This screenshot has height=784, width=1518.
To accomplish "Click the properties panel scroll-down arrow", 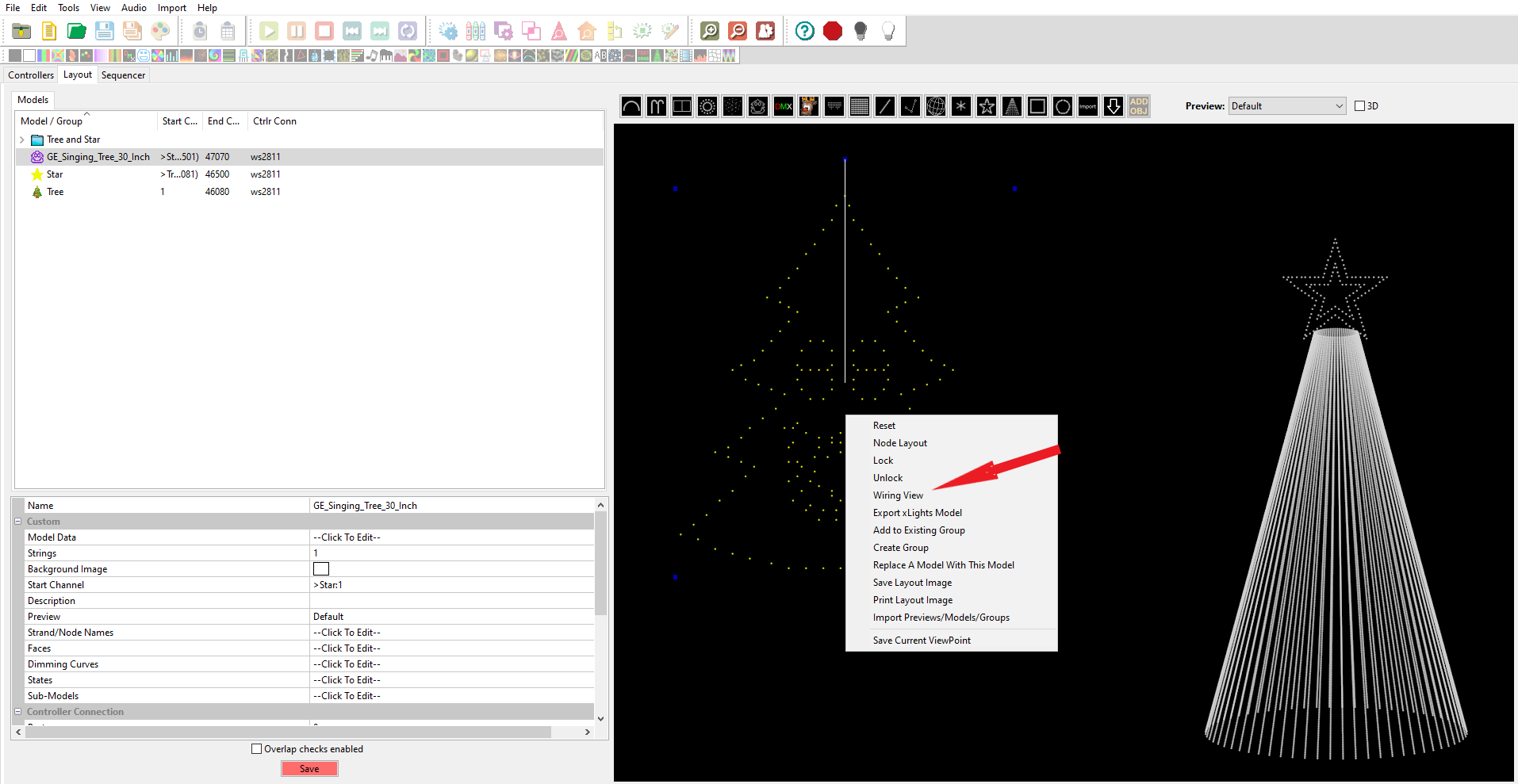I will pyautogui.click(x=600, y=718).
